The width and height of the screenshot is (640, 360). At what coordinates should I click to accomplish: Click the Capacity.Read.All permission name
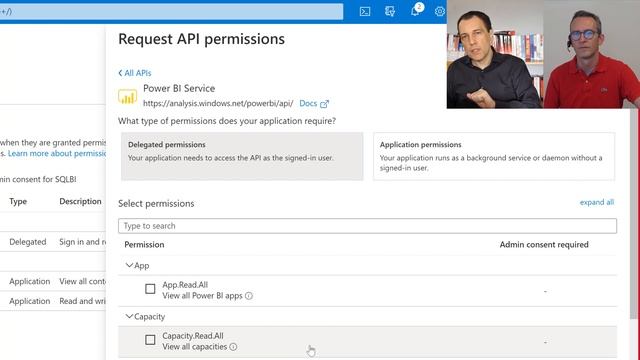(x=193, y=336)
